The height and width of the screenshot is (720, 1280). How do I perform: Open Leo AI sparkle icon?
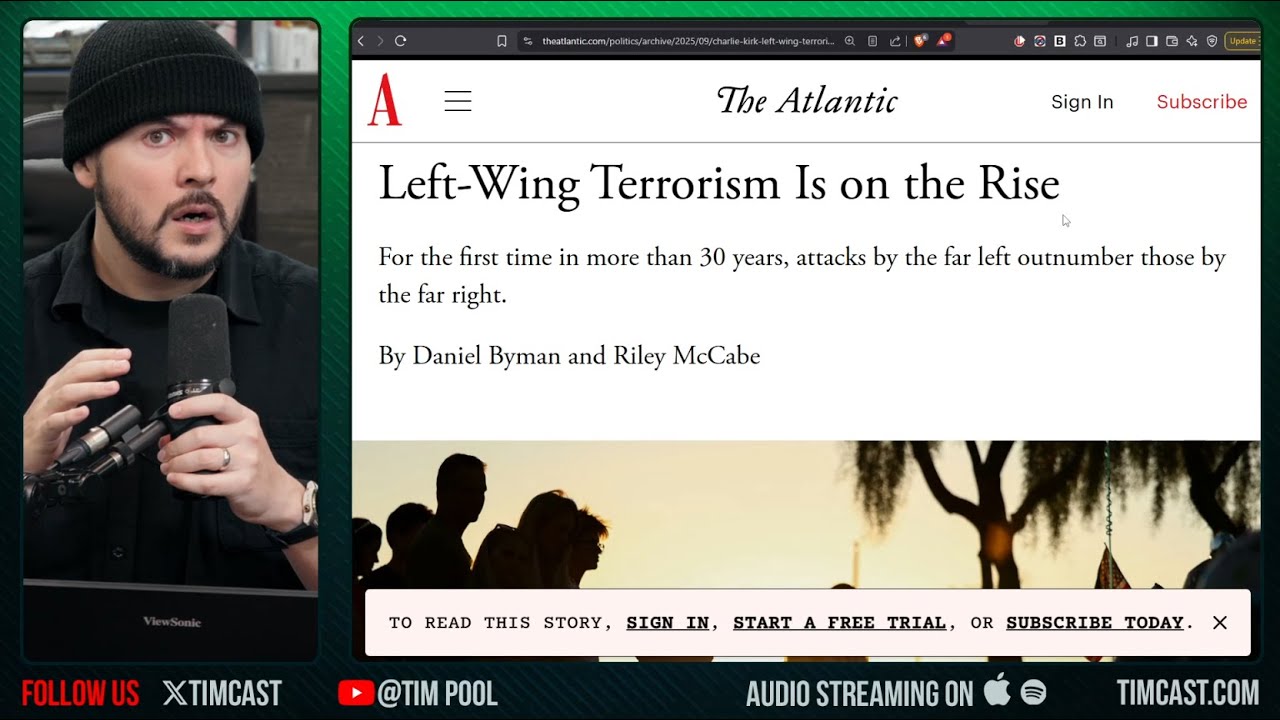tap(1192, 41)
